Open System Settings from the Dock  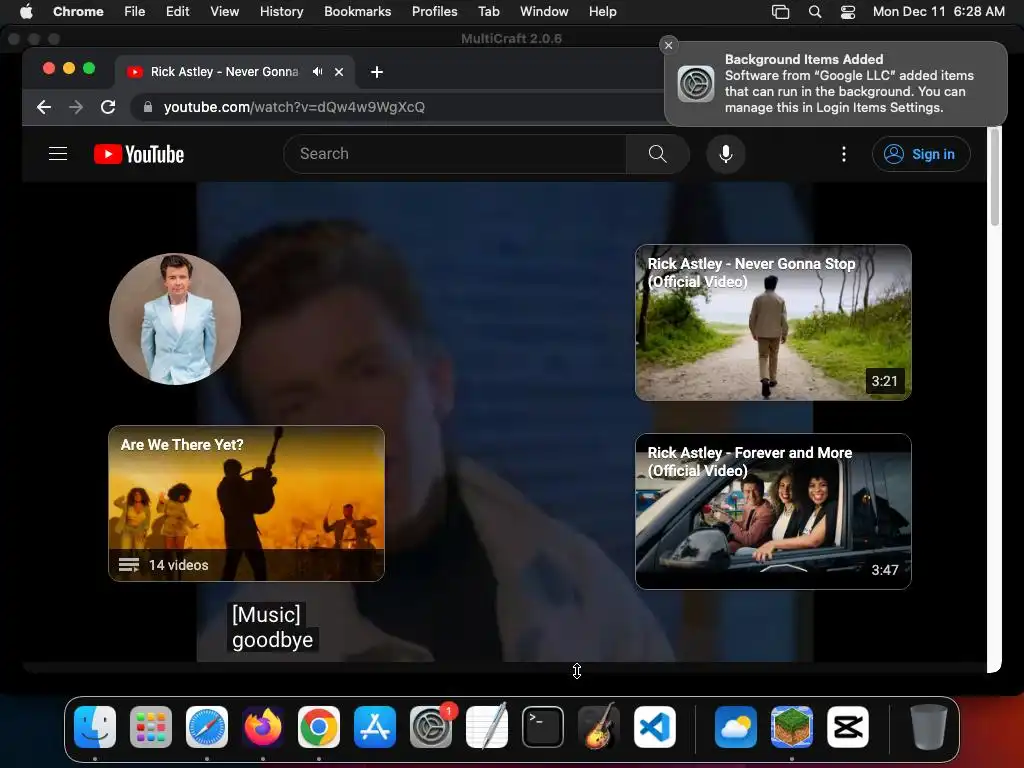point(431,727)
